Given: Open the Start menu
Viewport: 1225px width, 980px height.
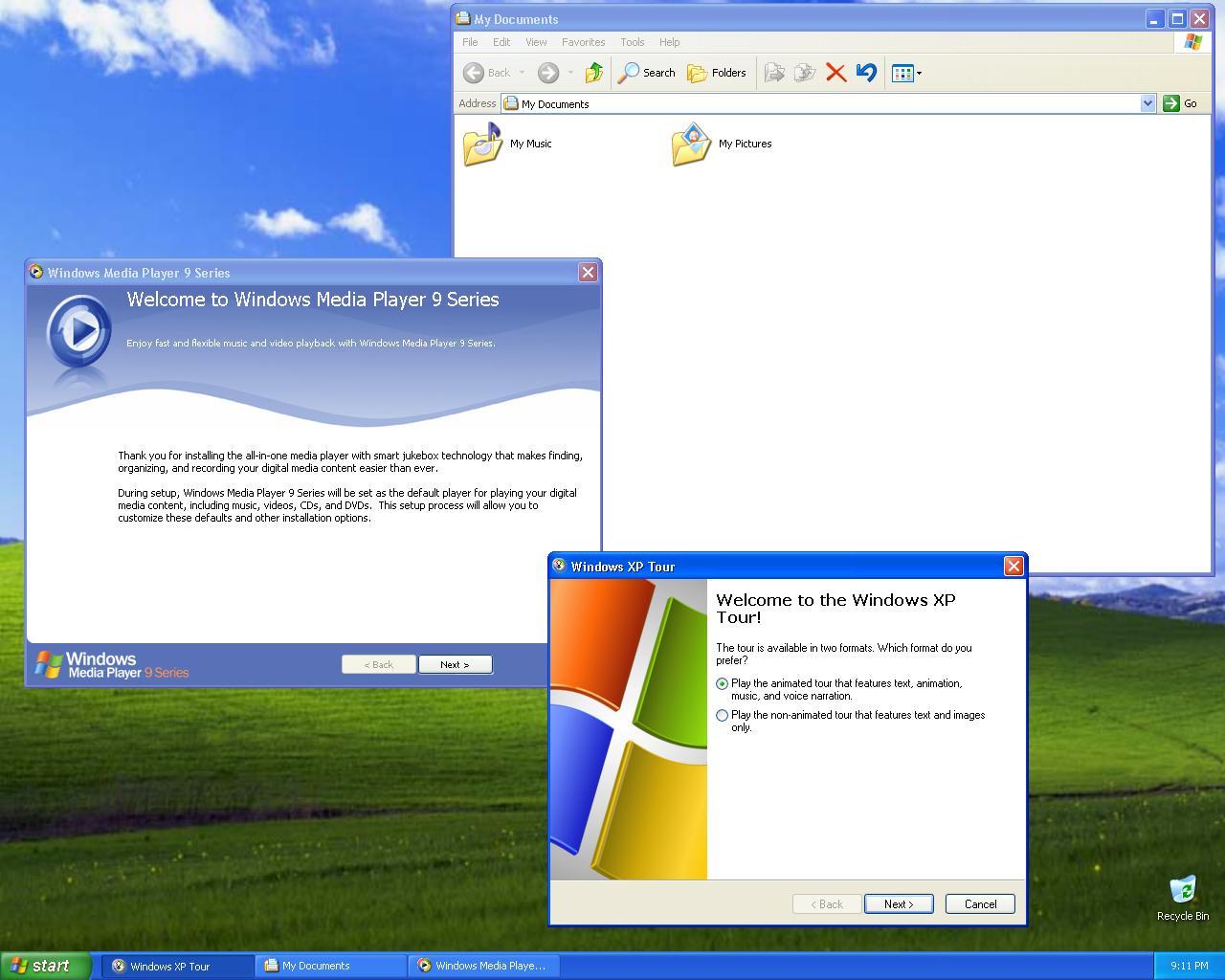Looking at the screenshot, I should pos(46,966).
